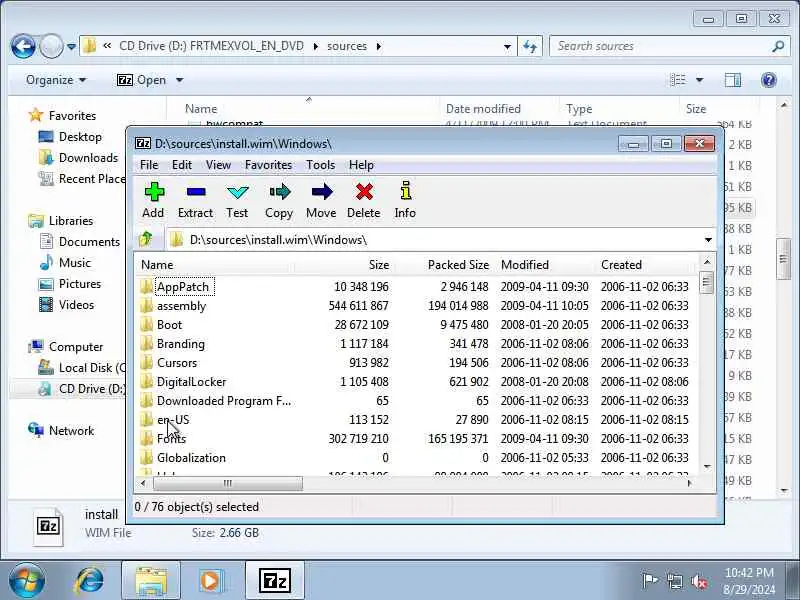Open the View menu in 7-Zip
The height and width of the screenshot is (600, 800).
click(x=218, y=165)
